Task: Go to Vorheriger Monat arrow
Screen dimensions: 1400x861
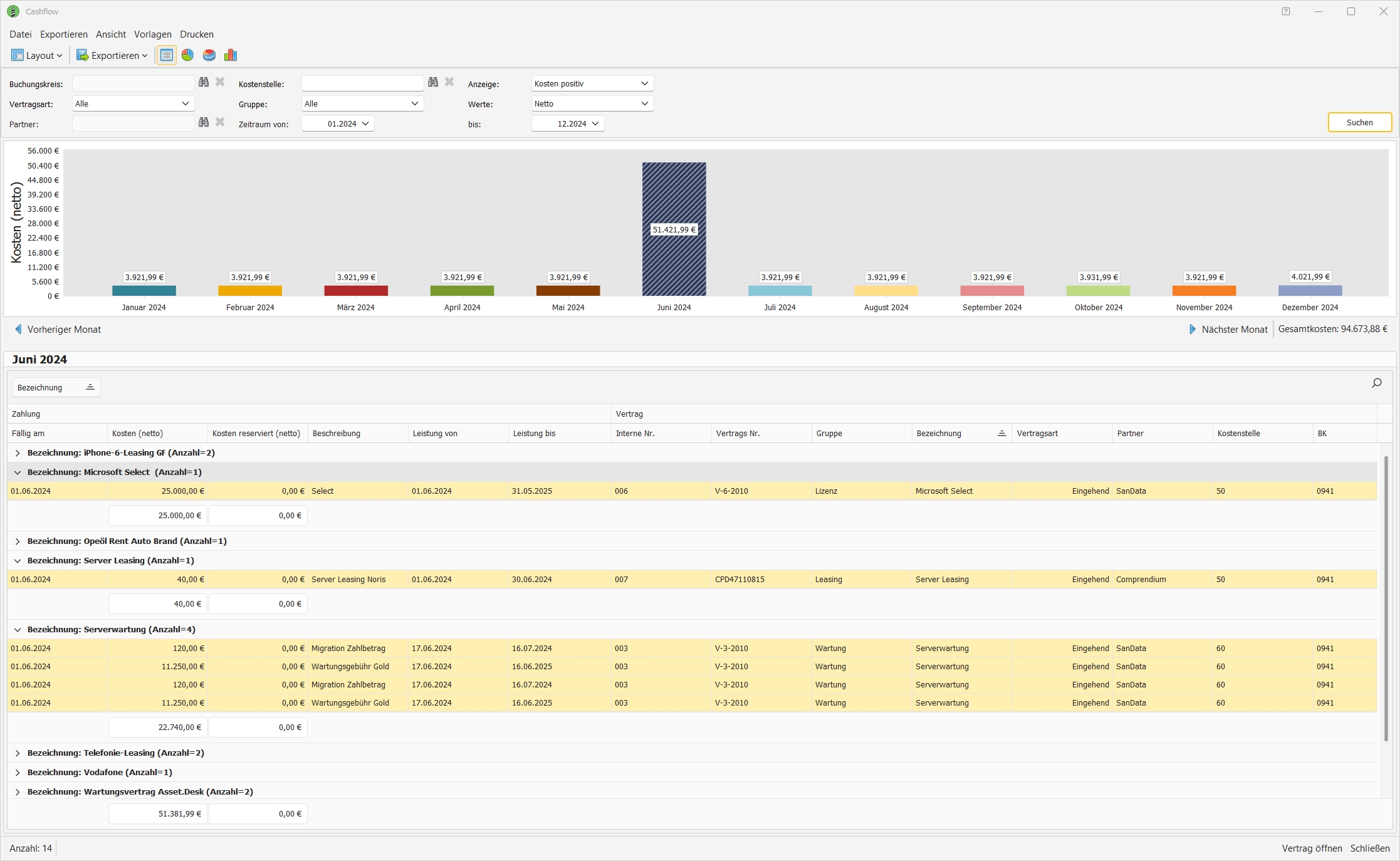Action: tap(19, 329)
